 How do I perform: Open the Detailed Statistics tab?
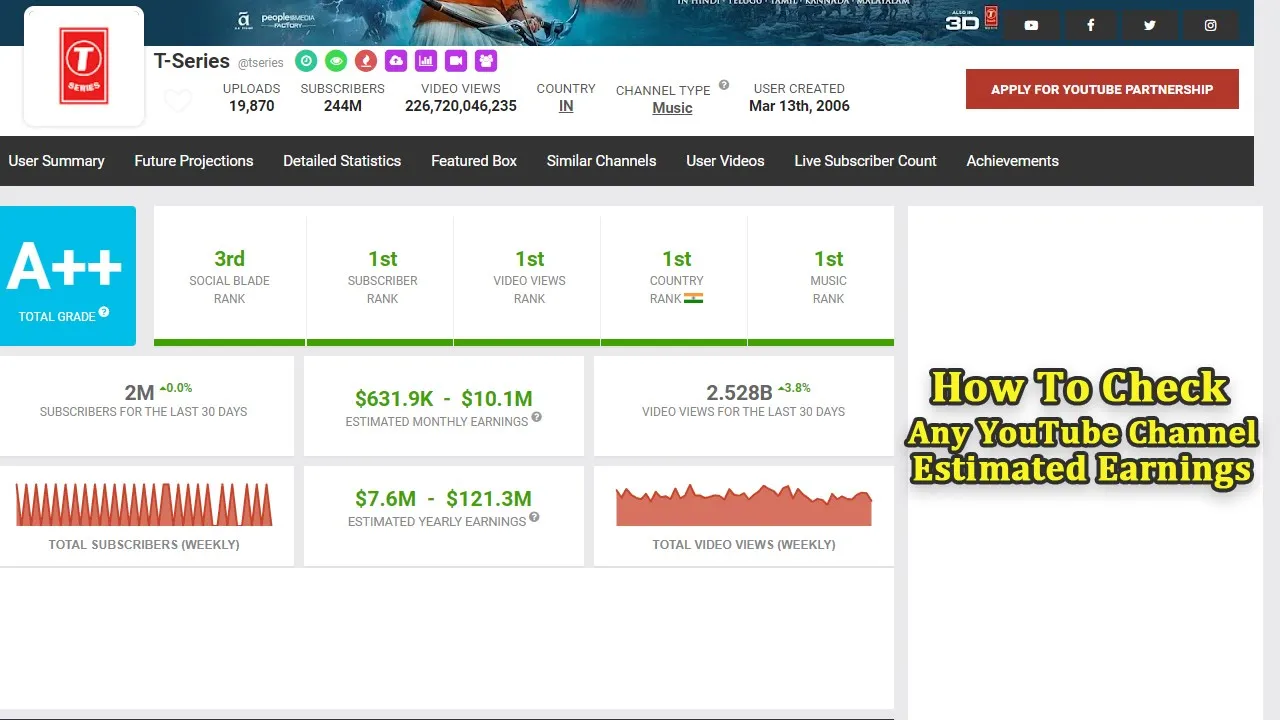coord(342,161)
